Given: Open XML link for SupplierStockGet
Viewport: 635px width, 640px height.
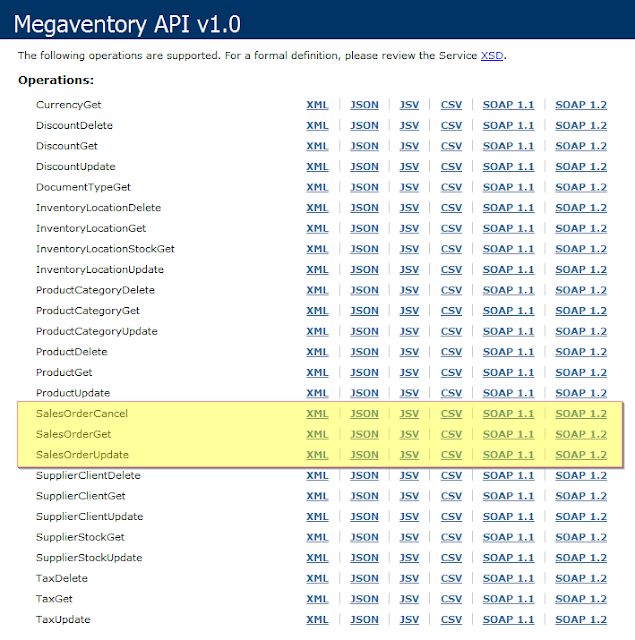Looking at the screenshot, I should pos(317,537).
